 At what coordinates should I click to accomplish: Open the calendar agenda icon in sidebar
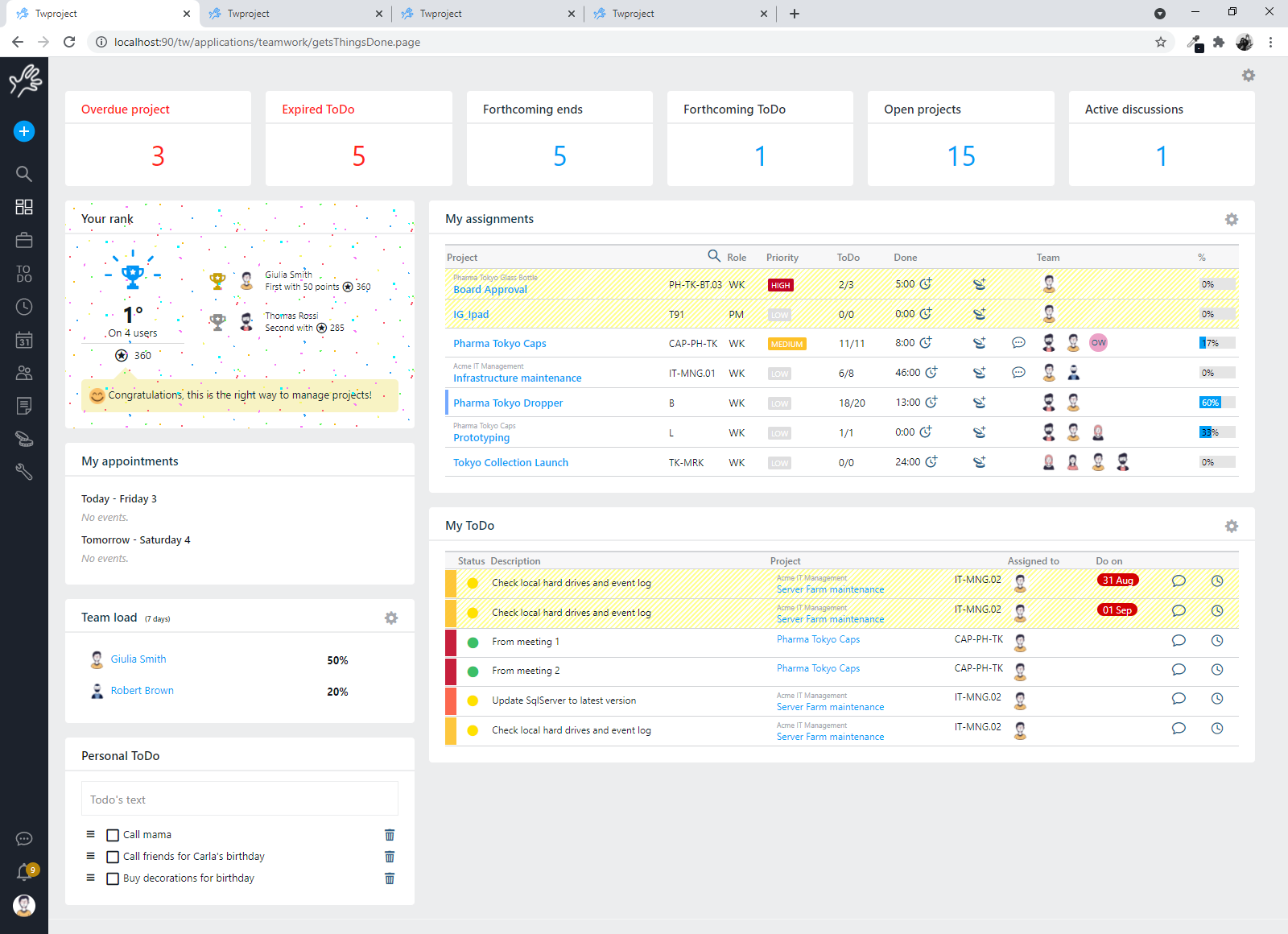24,341
